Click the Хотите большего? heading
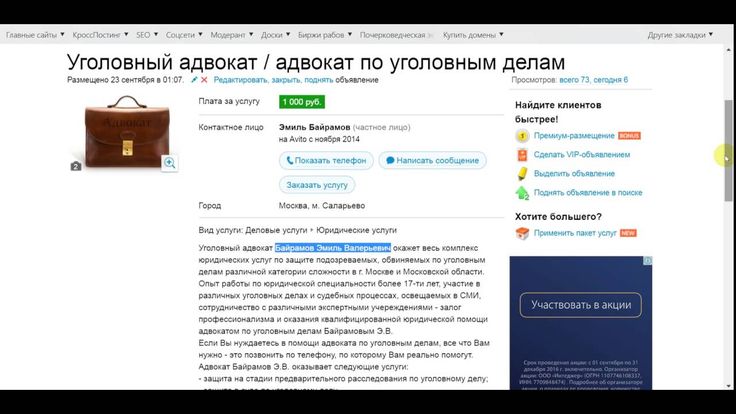 558,216
